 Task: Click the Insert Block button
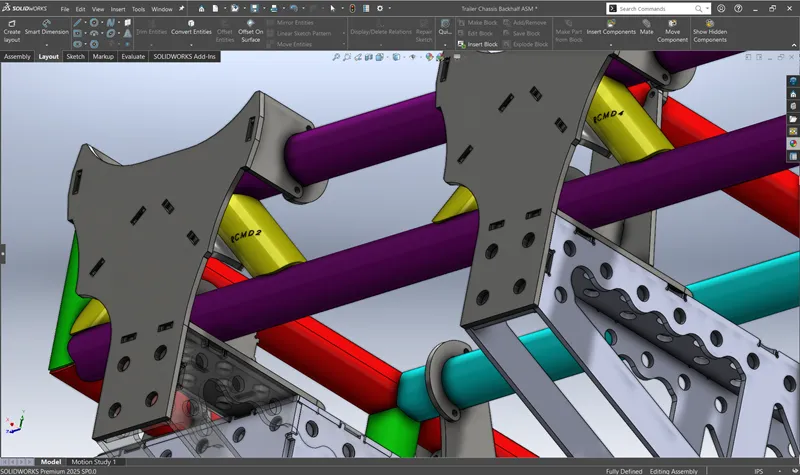point(478,44)
